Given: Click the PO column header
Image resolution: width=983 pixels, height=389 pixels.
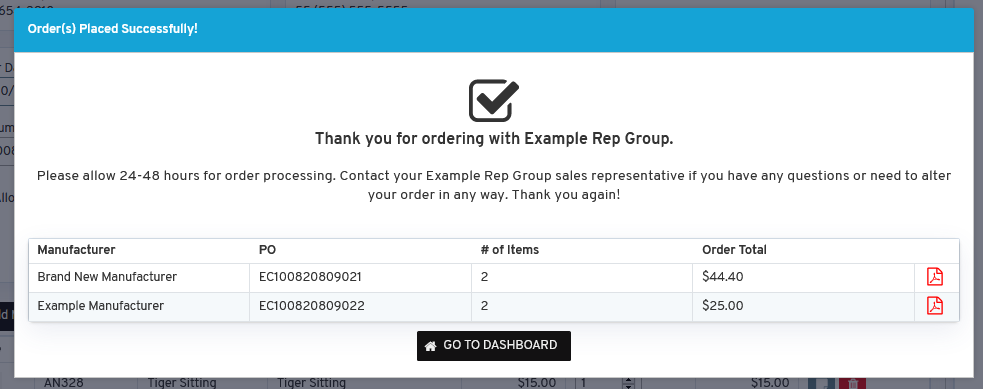Looking at the screenshot, I should coord(267,249).
